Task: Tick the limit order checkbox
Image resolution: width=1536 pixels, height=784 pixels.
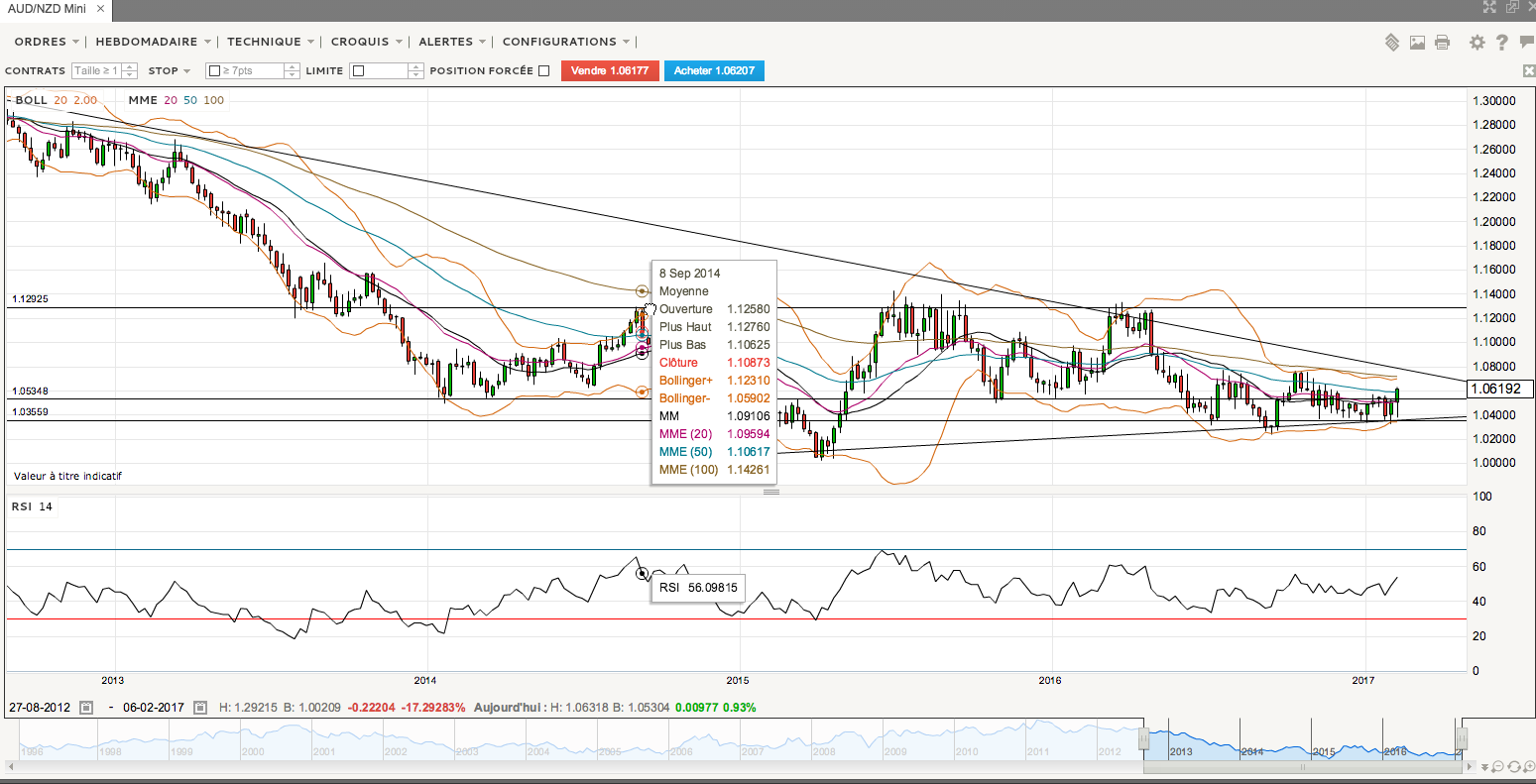Action: [359, 71]
